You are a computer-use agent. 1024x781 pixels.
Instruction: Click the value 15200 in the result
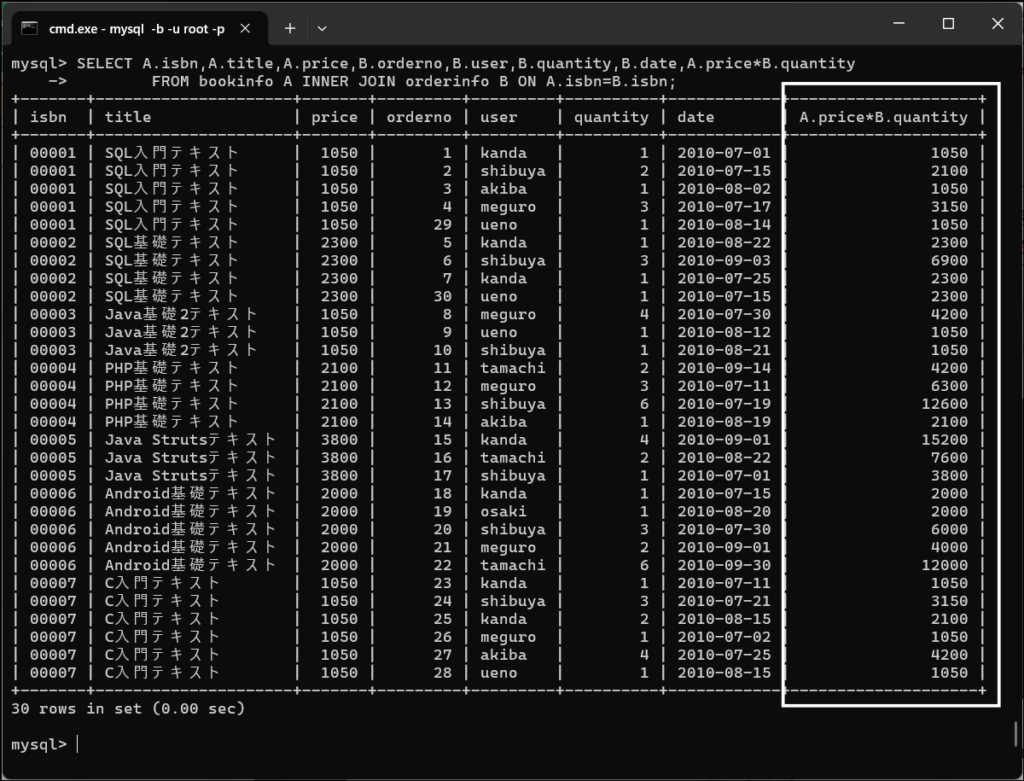click(x=945, y=440)
